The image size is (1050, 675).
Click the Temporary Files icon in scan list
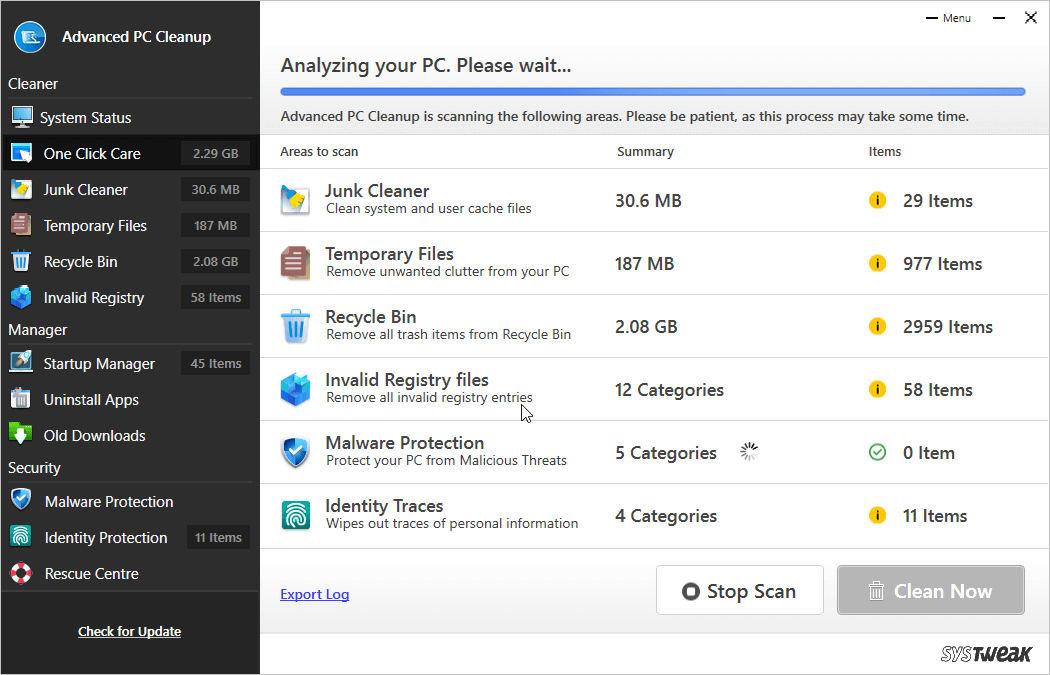[295, 263]
